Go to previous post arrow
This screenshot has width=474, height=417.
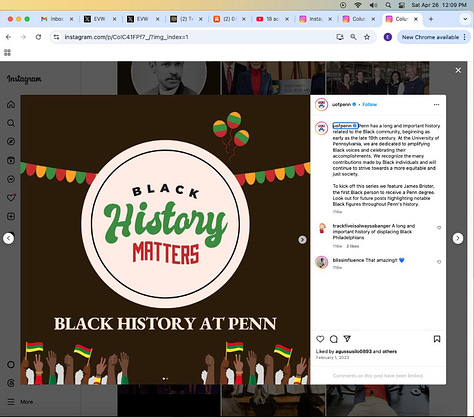(9, 238)
